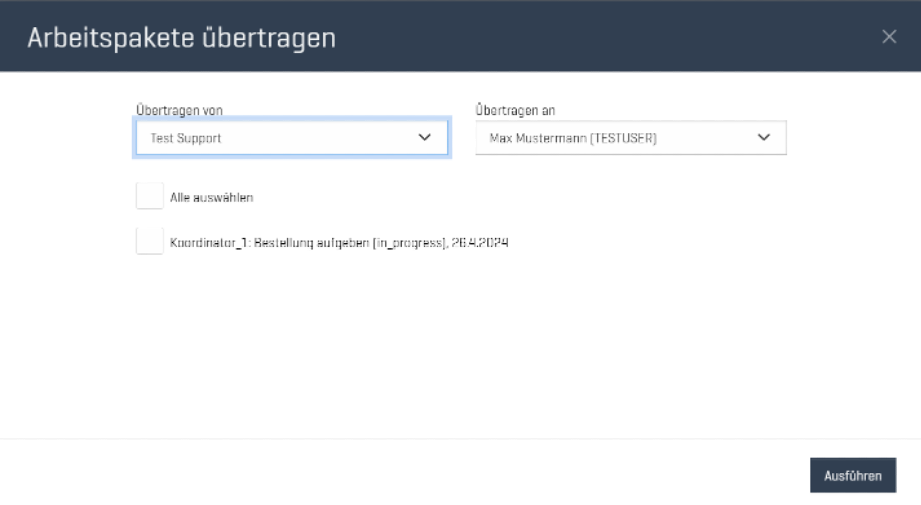Click the Test Support selected value text
Screen dimensions: 921x505
click(x=186, y=138)
